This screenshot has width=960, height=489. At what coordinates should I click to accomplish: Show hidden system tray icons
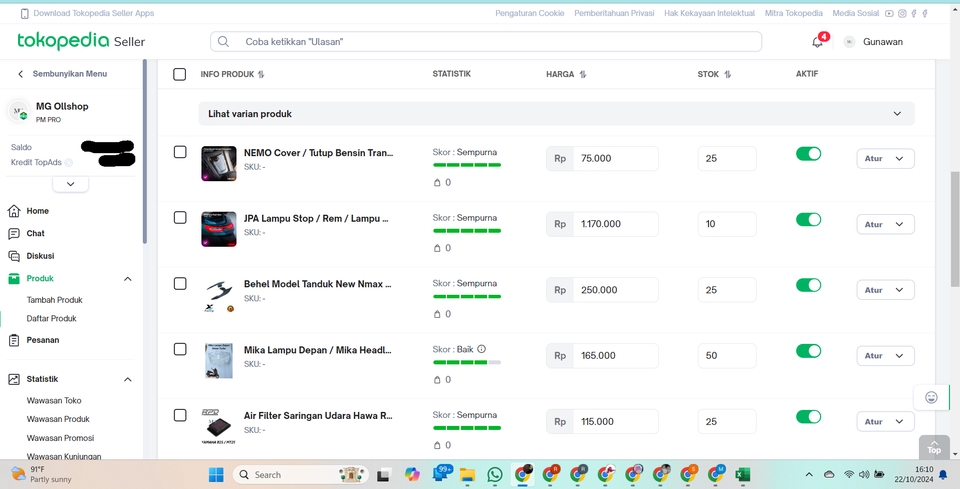click(809, 474)
